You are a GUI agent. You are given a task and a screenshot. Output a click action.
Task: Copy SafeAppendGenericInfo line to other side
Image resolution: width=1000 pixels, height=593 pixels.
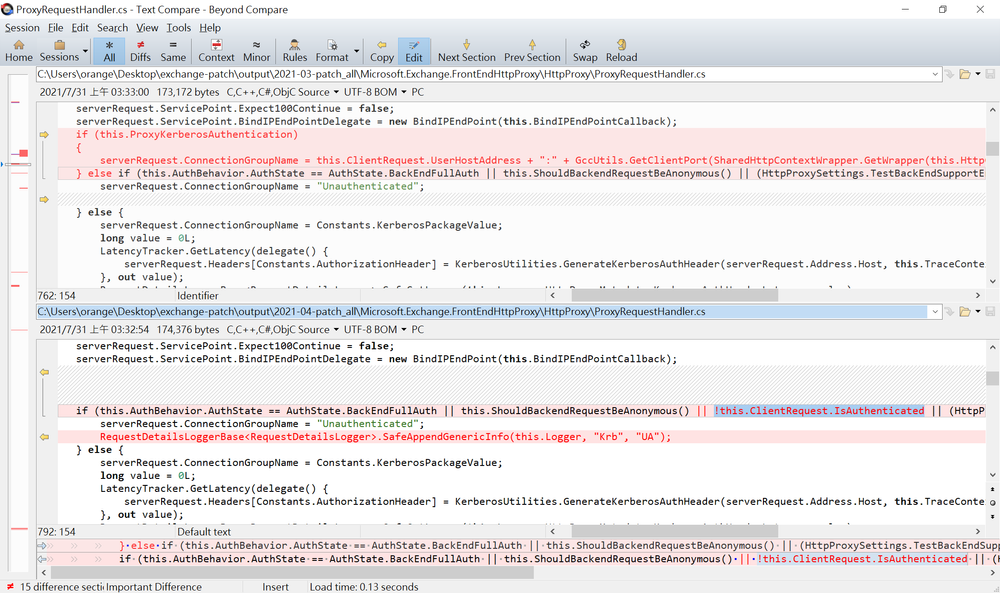(44, 437)
